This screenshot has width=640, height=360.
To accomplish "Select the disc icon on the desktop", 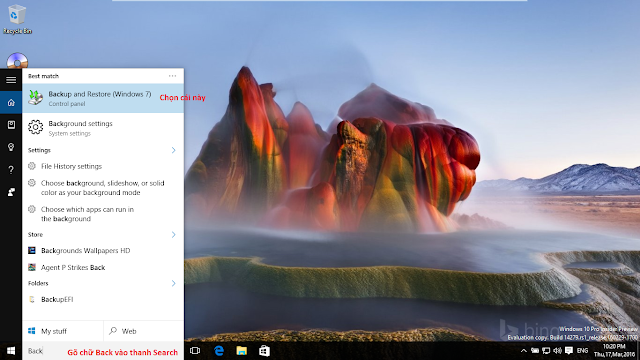I will 17,60.
